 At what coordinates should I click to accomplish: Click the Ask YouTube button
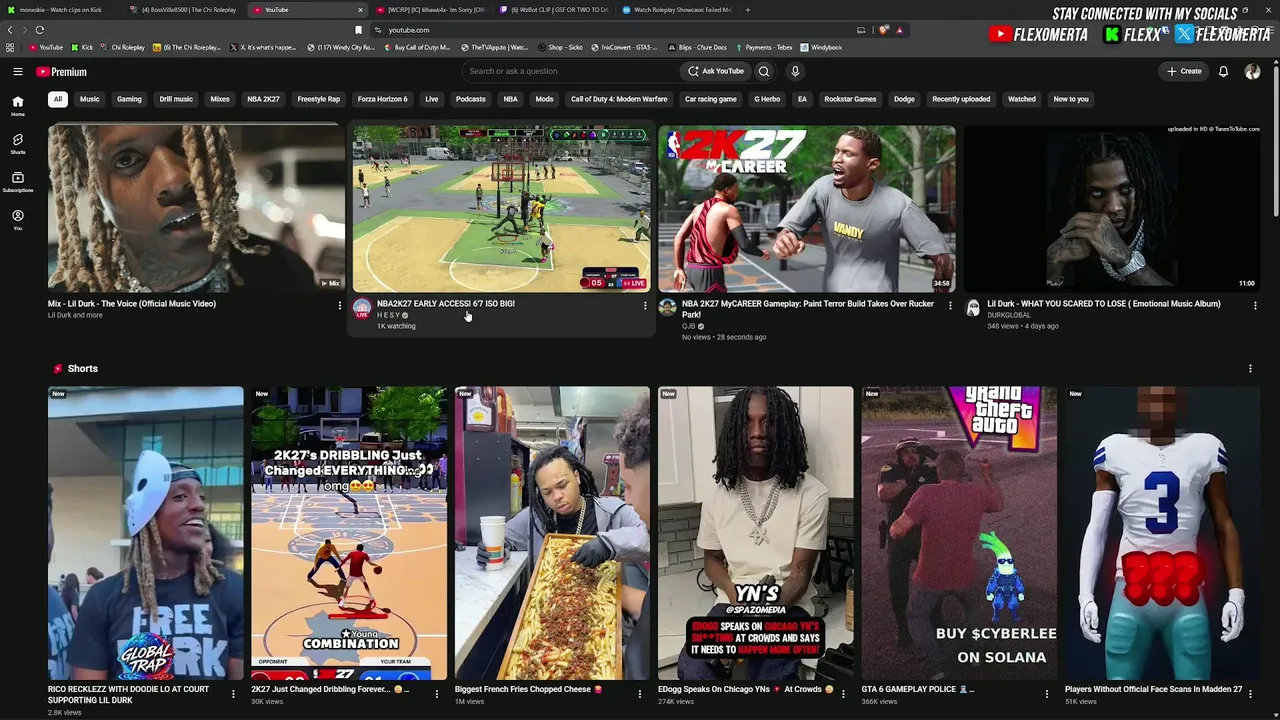(716, 72)
